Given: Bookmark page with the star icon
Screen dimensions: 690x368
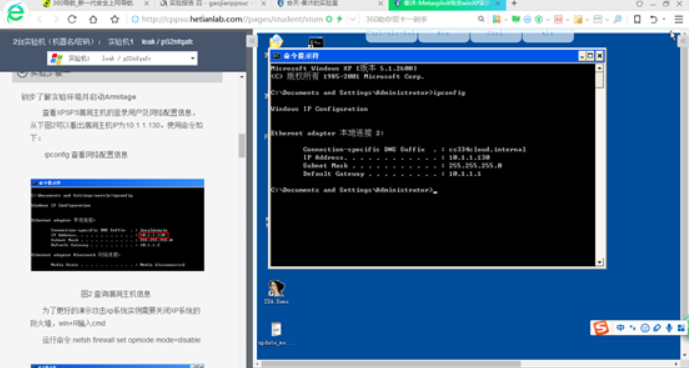Looking at the screenshot, I should pyautogui.click(x=115, y=19).
